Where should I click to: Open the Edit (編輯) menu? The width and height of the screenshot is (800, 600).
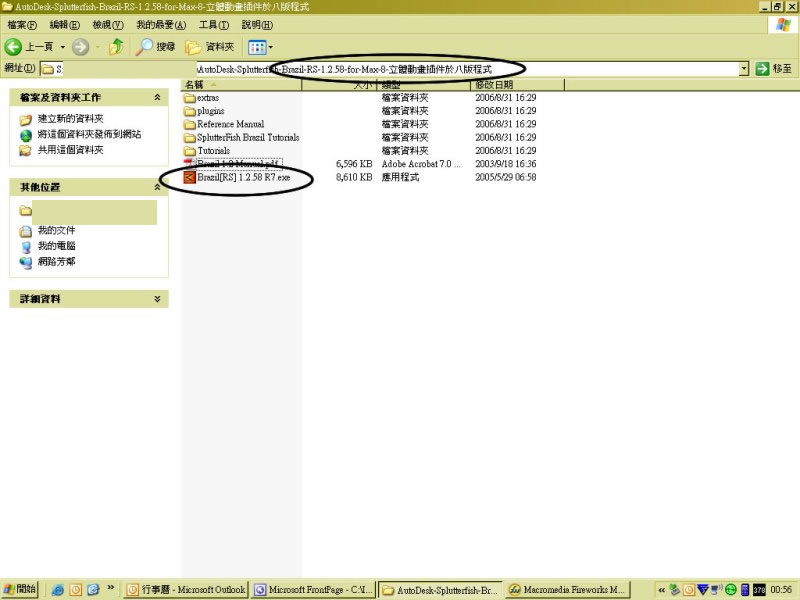65,24
